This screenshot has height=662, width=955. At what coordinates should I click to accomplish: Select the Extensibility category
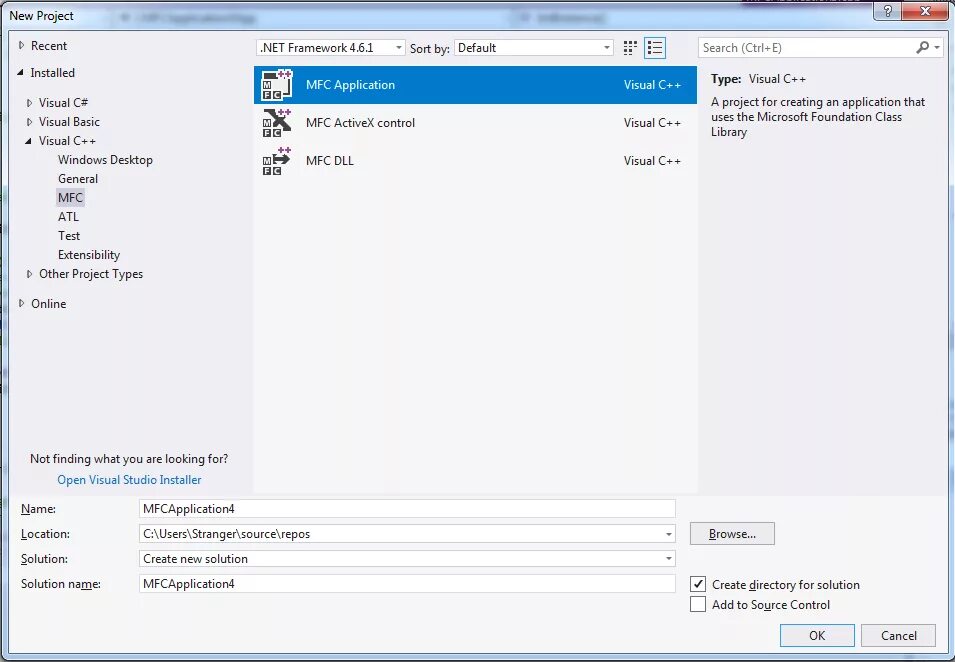pos(89,255)
